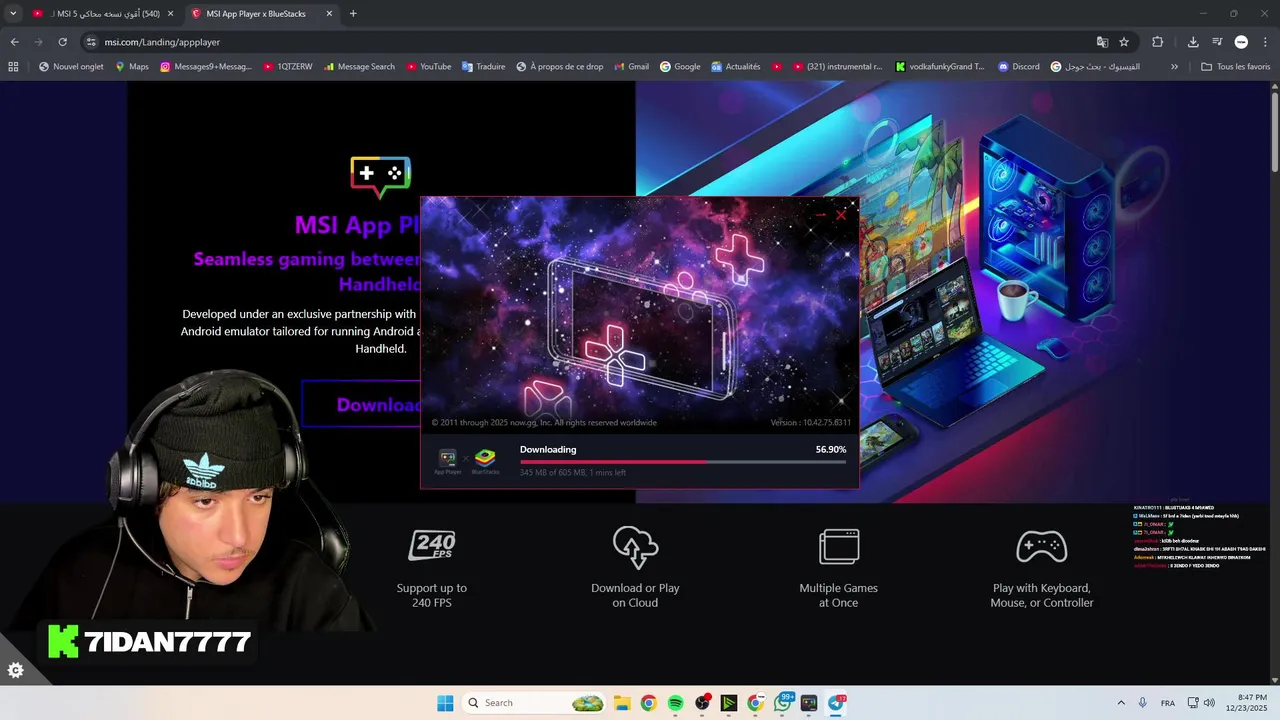1280x720 pixels.
Task: Open the Tous les favoris folder
Action: click(x=1236, y=67)
